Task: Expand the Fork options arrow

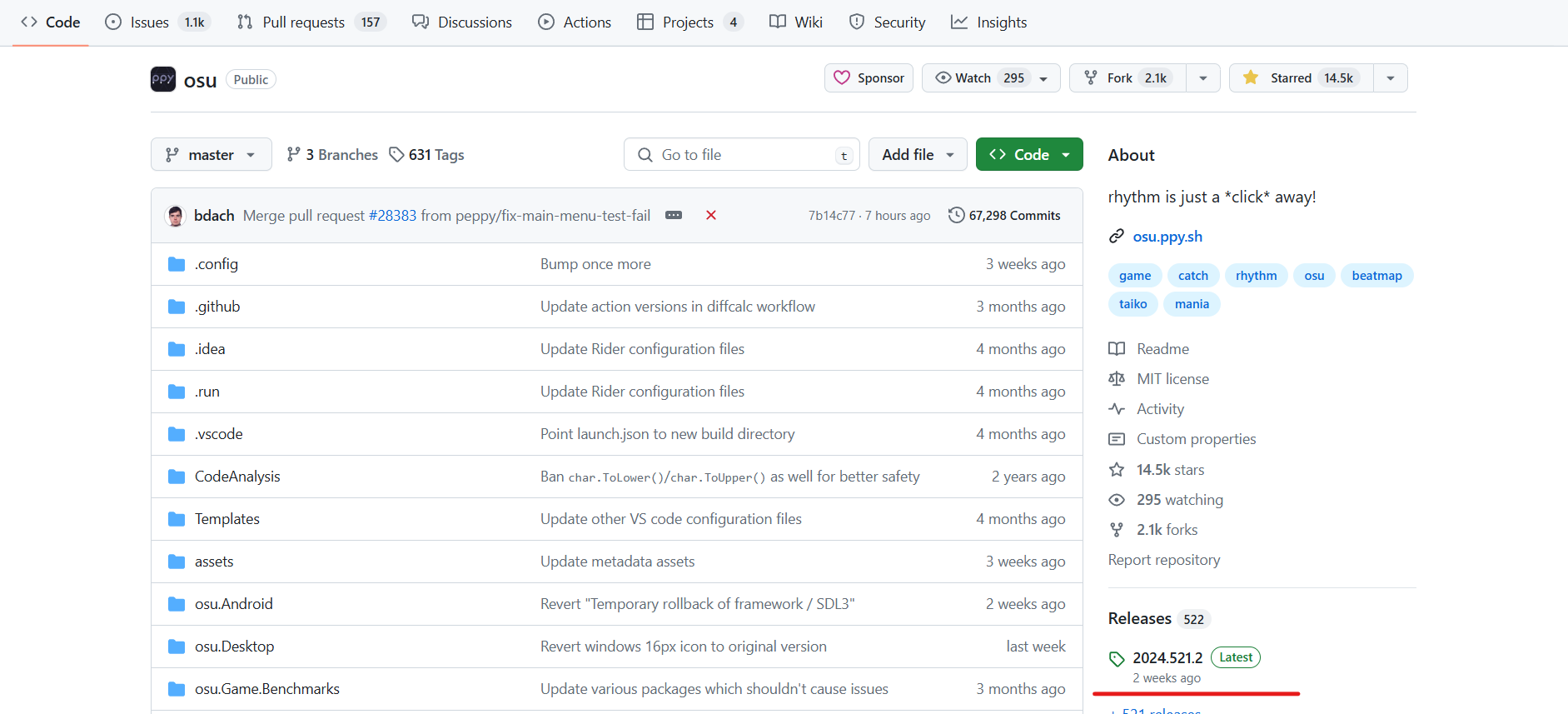Action: 1203,78
